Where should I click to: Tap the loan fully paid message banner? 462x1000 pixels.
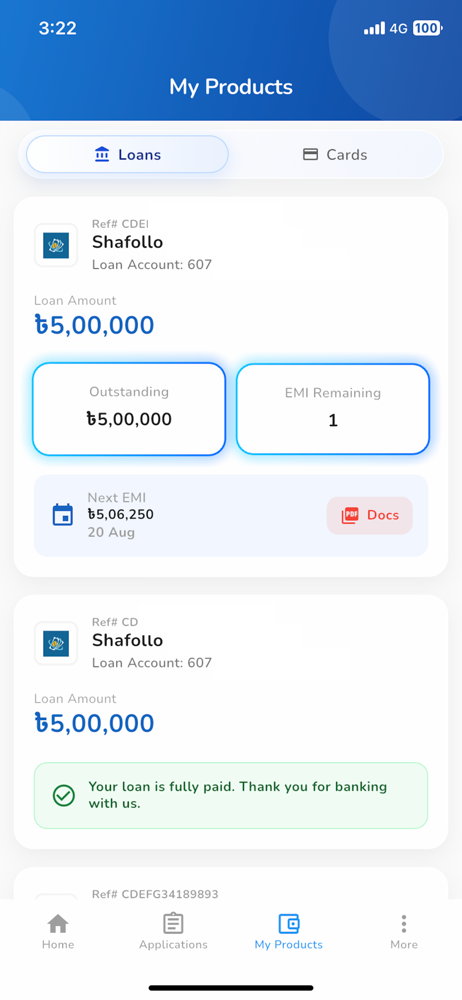pyautogui.click(x=231, y=795)
